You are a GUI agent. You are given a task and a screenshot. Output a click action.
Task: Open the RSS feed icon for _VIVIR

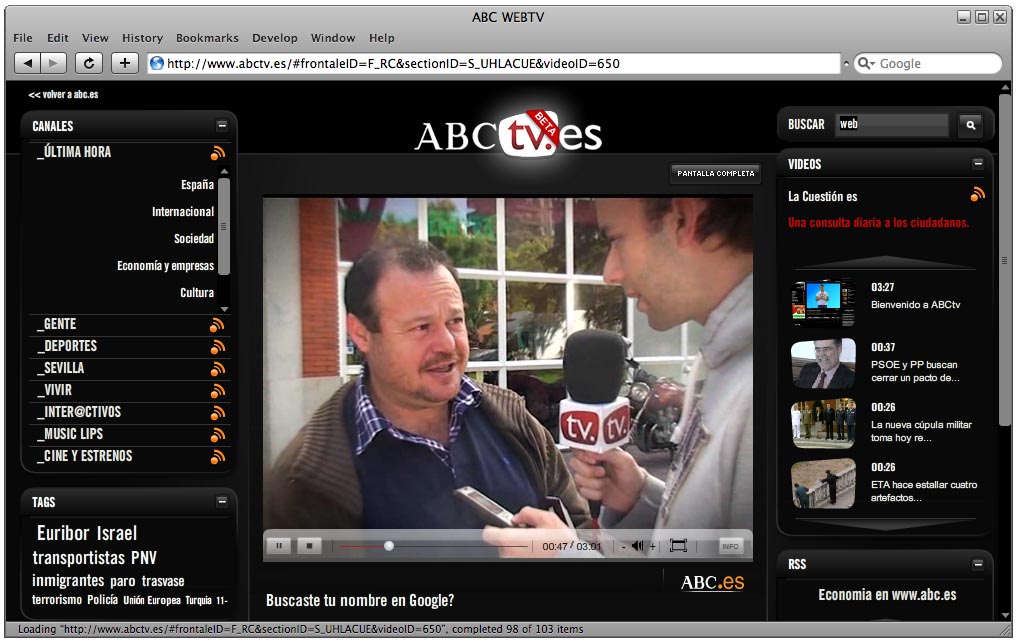tap(218, 391)
